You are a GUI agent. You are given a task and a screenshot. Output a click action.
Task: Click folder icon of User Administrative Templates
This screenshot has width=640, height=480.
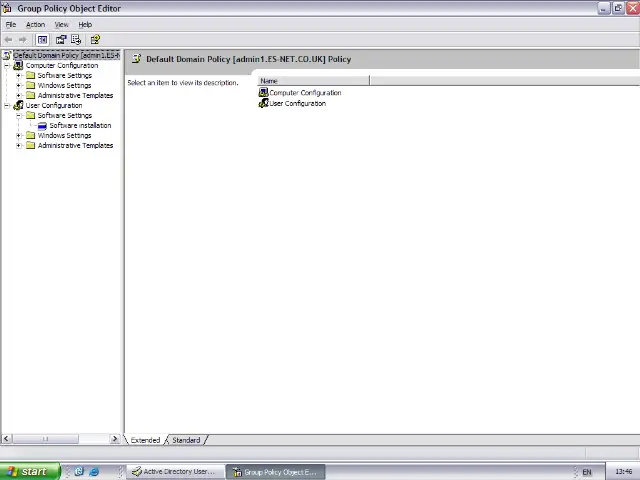click(31, 145)
